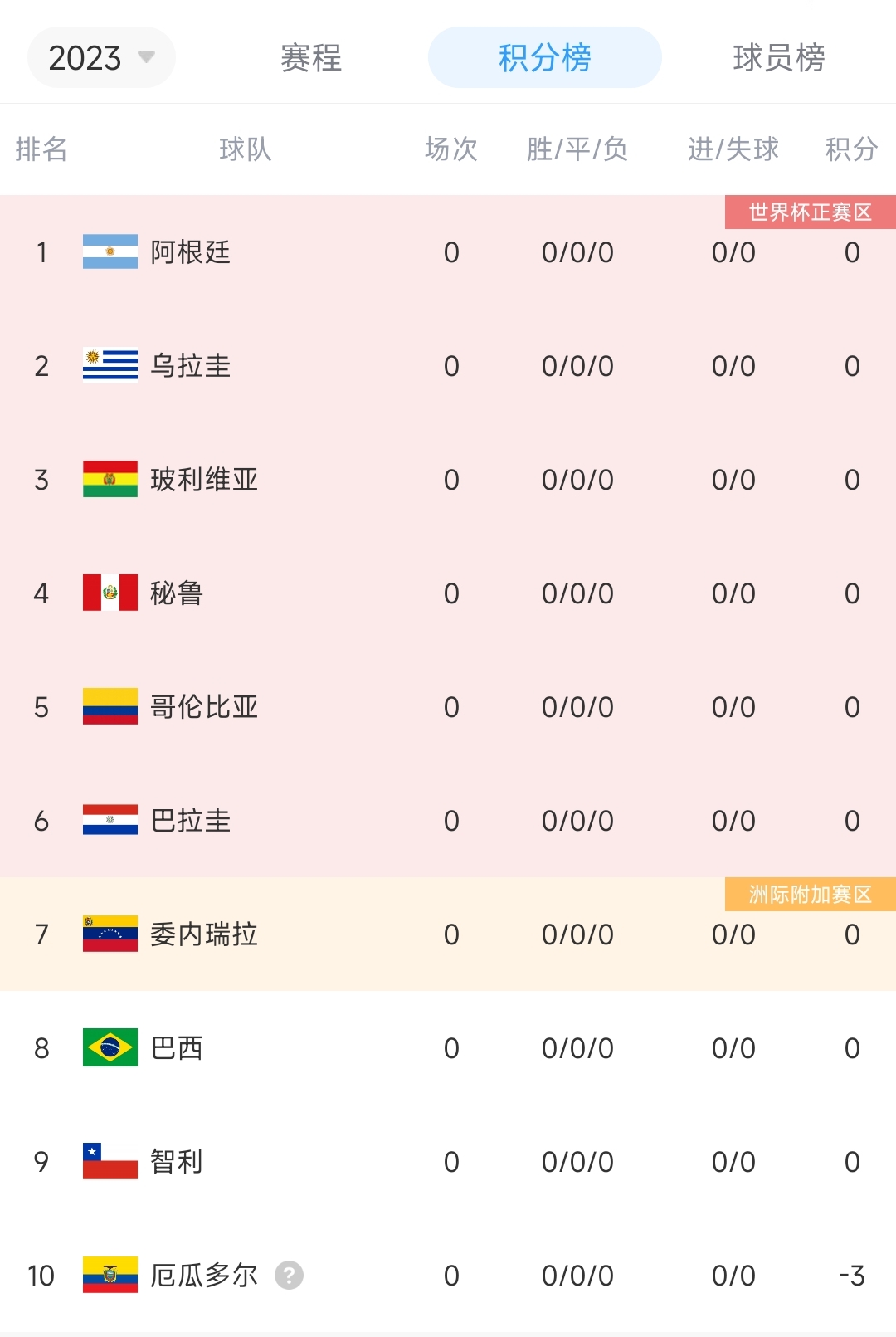Open team 巴西 from standings
The width and height of the screenshot is (896, 1337).
click(177, 1048)
